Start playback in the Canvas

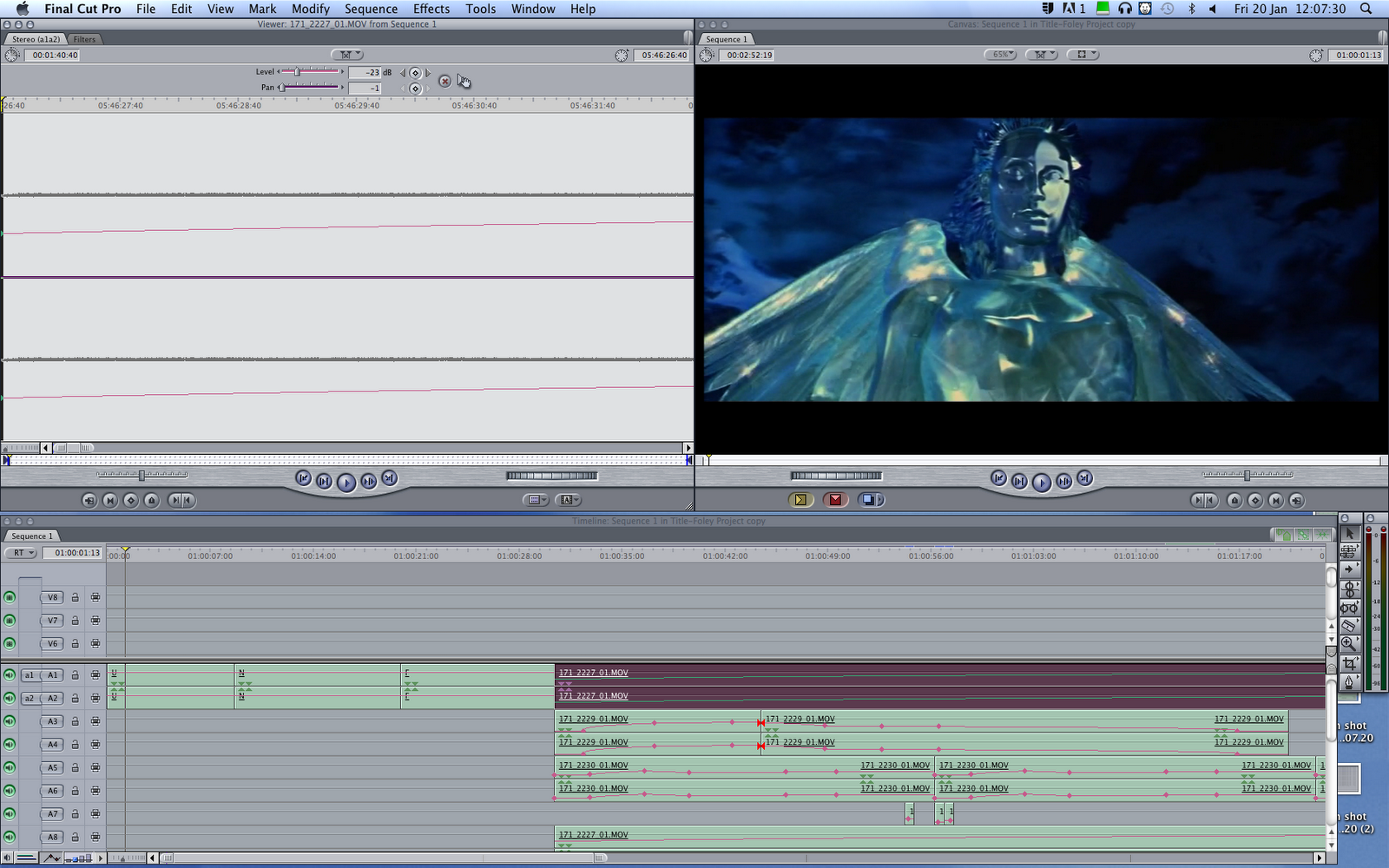(1041, 482)
